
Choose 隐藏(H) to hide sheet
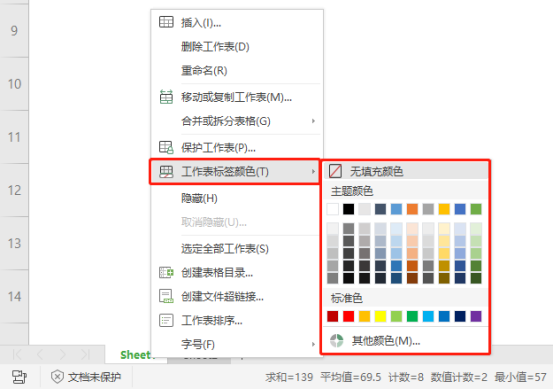pos(237,198)
